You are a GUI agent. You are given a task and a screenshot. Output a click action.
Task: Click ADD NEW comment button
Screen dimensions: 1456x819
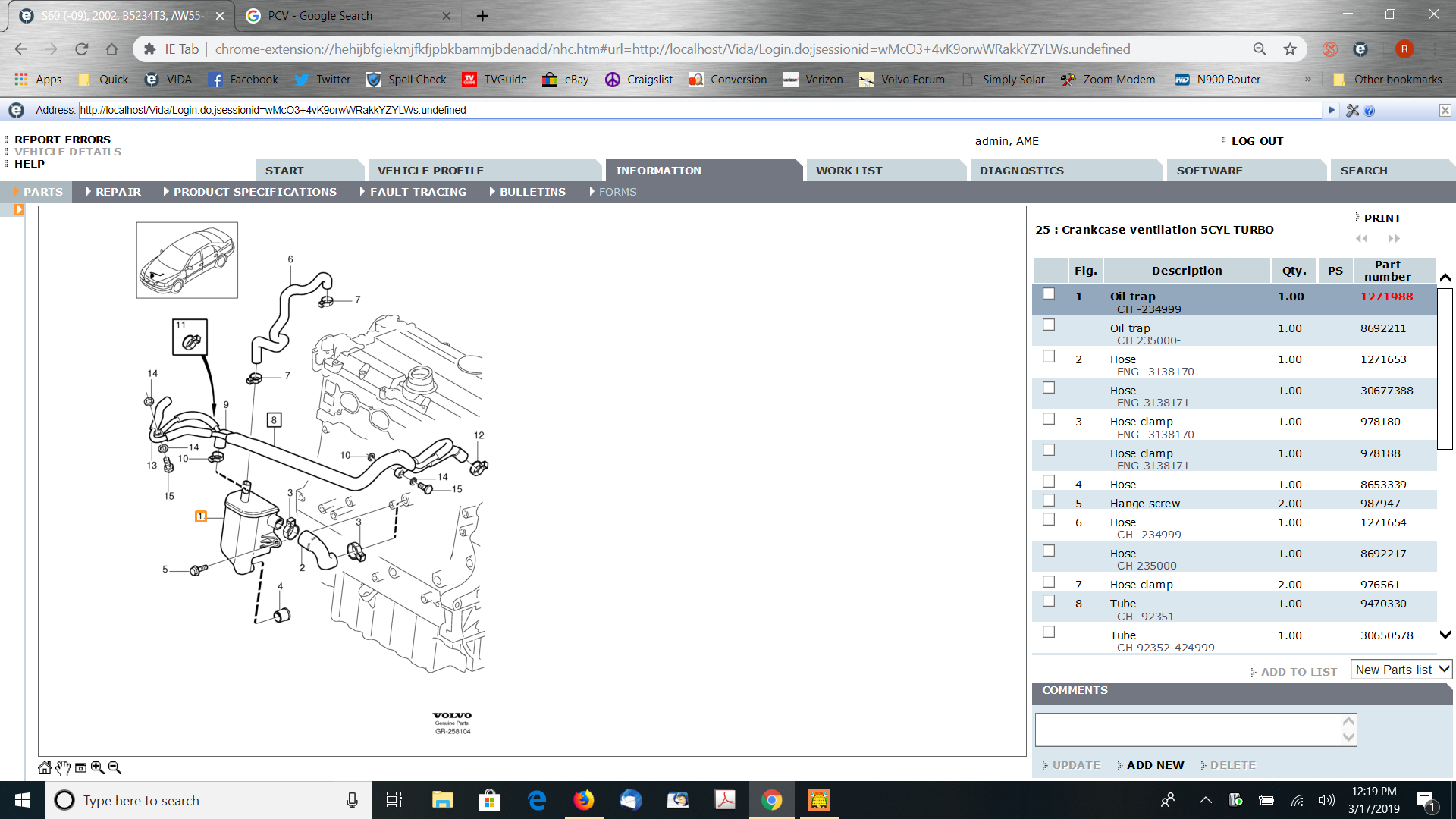point(1154,765)
